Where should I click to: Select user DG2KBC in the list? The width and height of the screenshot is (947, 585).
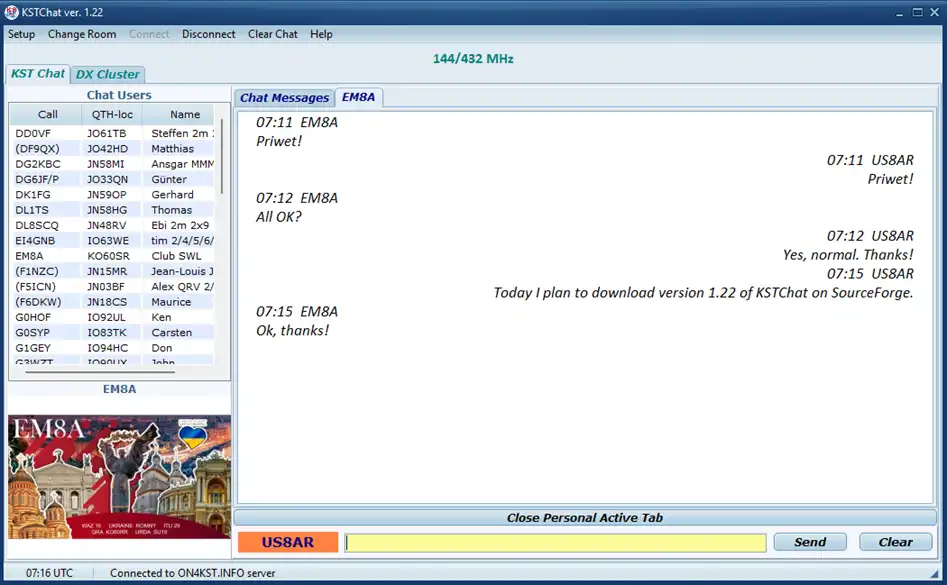point(37,164)
